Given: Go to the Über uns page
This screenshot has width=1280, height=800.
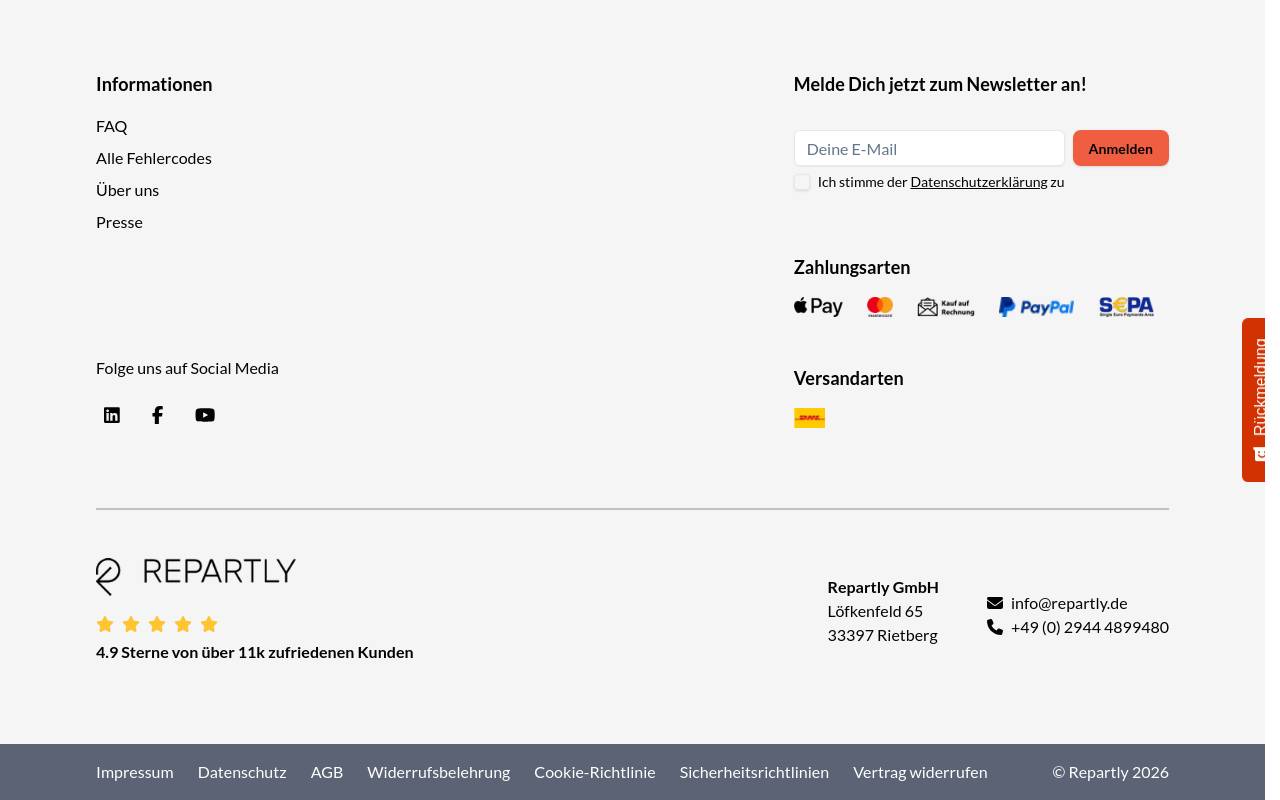Looking at the screenshot, I should click(127, 190).
